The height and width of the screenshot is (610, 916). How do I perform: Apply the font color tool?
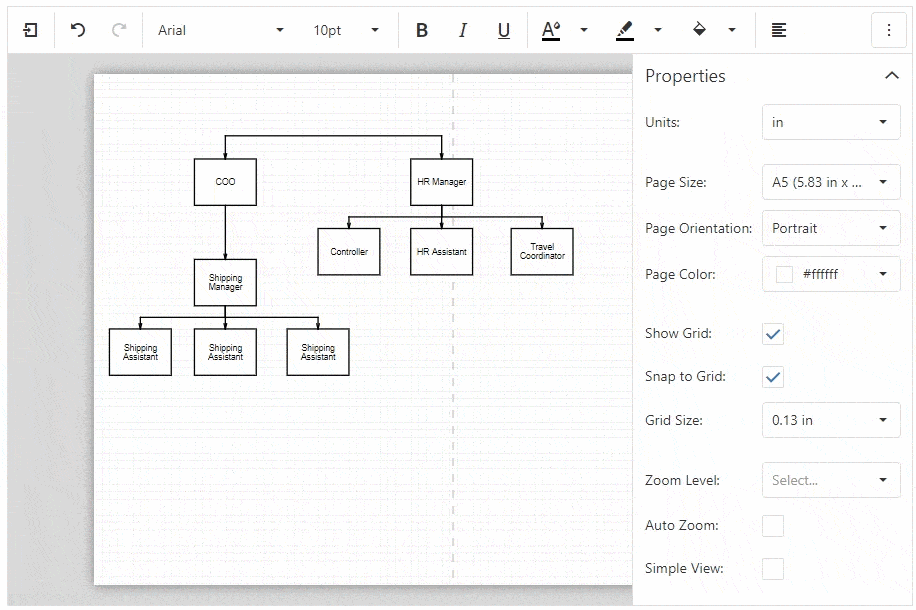(551, 30)
